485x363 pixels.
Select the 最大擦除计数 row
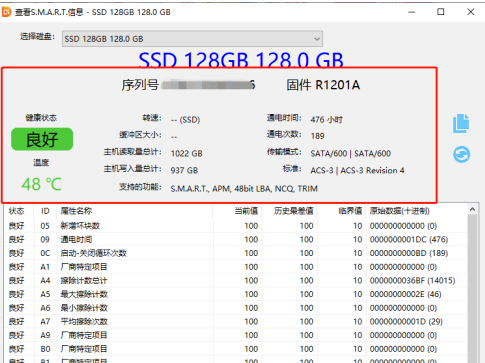pyautogui.click(x=235, y=294)
